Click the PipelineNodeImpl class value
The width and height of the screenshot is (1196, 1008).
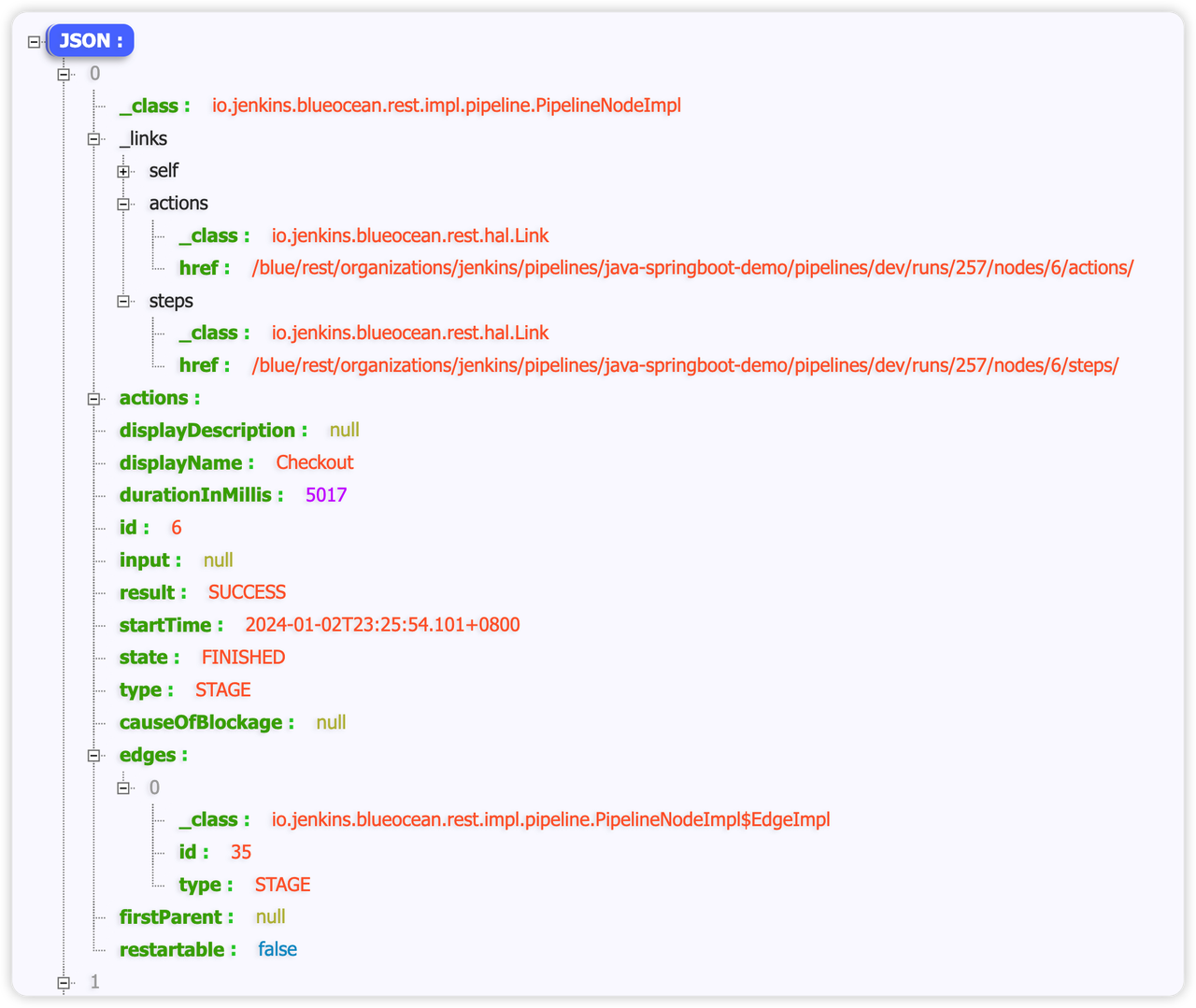447,106
